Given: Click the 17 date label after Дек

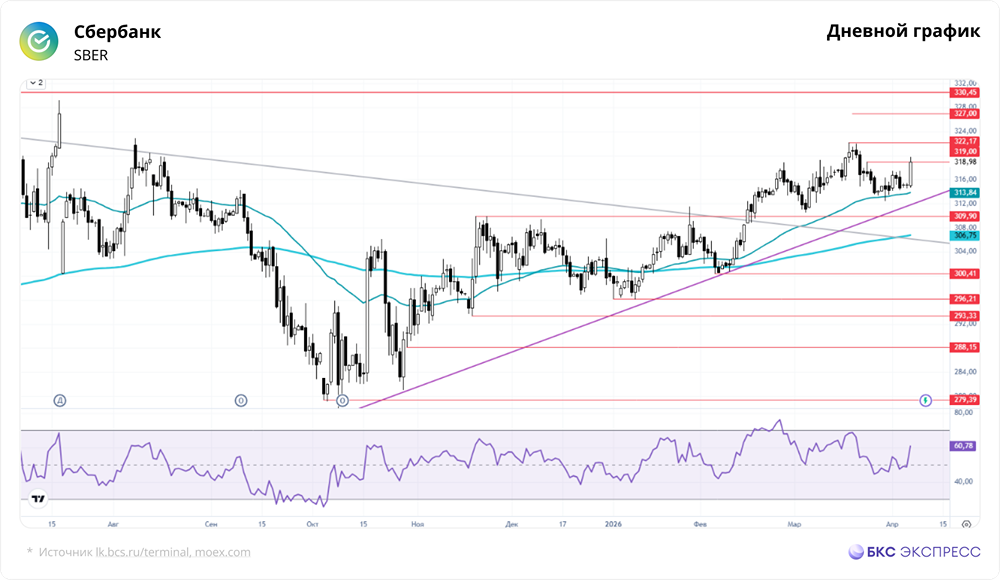Looking at the screenshot, I should (x=562, y=524).
